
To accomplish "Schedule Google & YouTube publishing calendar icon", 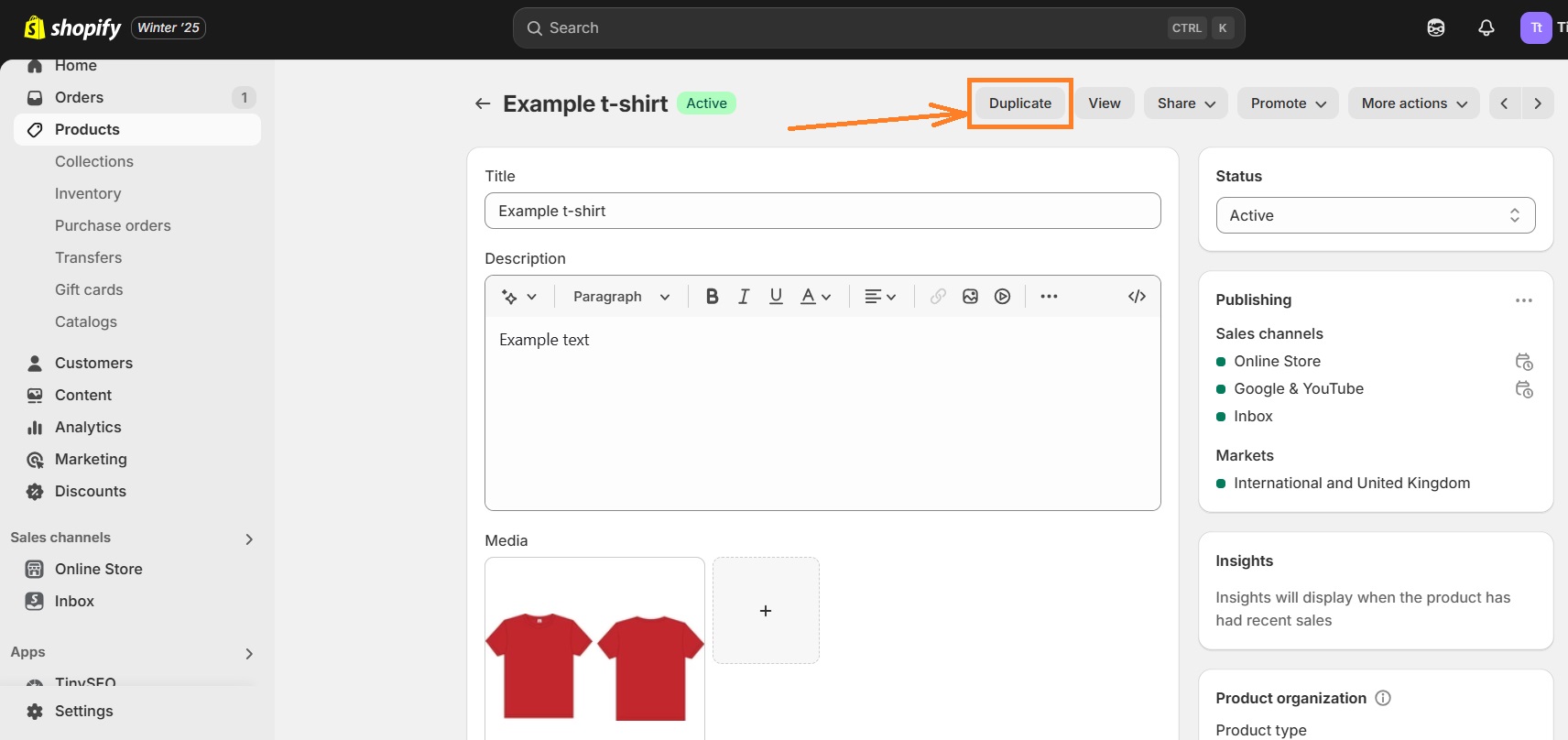I will point(1524,389).
